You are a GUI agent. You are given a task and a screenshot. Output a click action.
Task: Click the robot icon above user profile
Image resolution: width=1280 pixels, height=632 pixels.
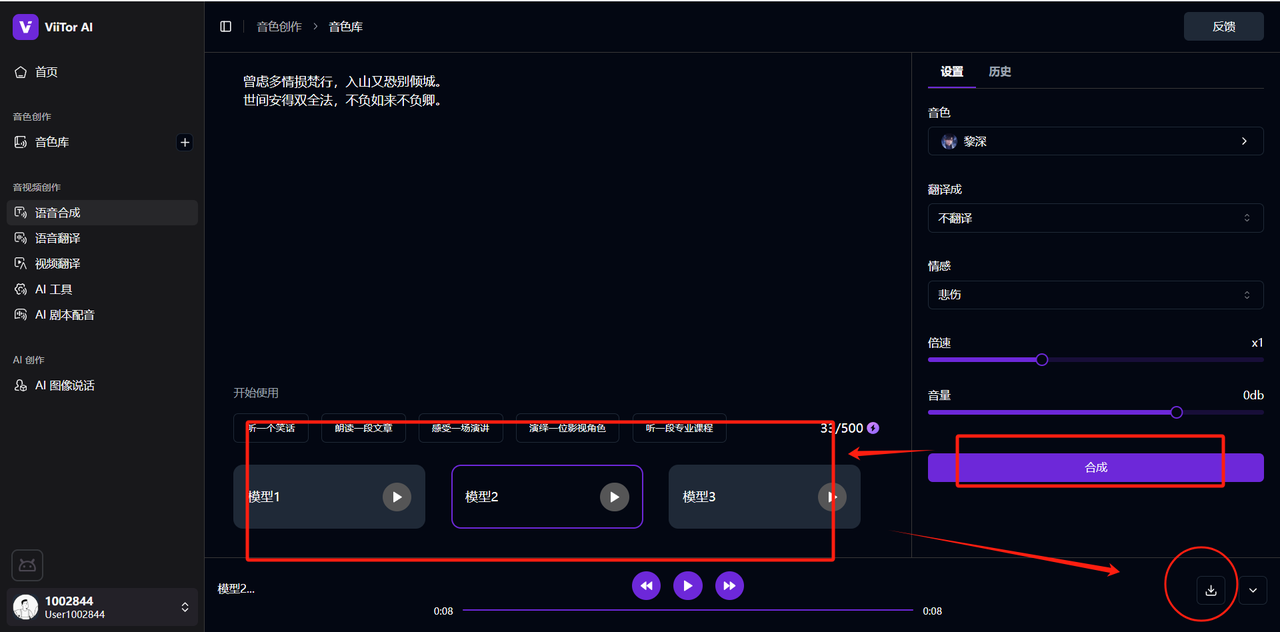[x=27, y=565]
